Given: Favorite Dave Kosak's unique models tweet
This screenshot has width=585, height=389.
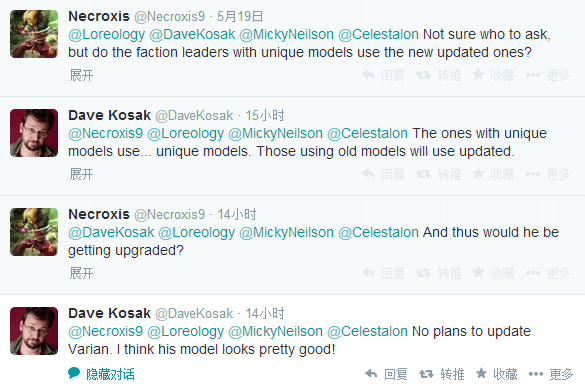Looking at the screenshot, I should tap(494, 174).
